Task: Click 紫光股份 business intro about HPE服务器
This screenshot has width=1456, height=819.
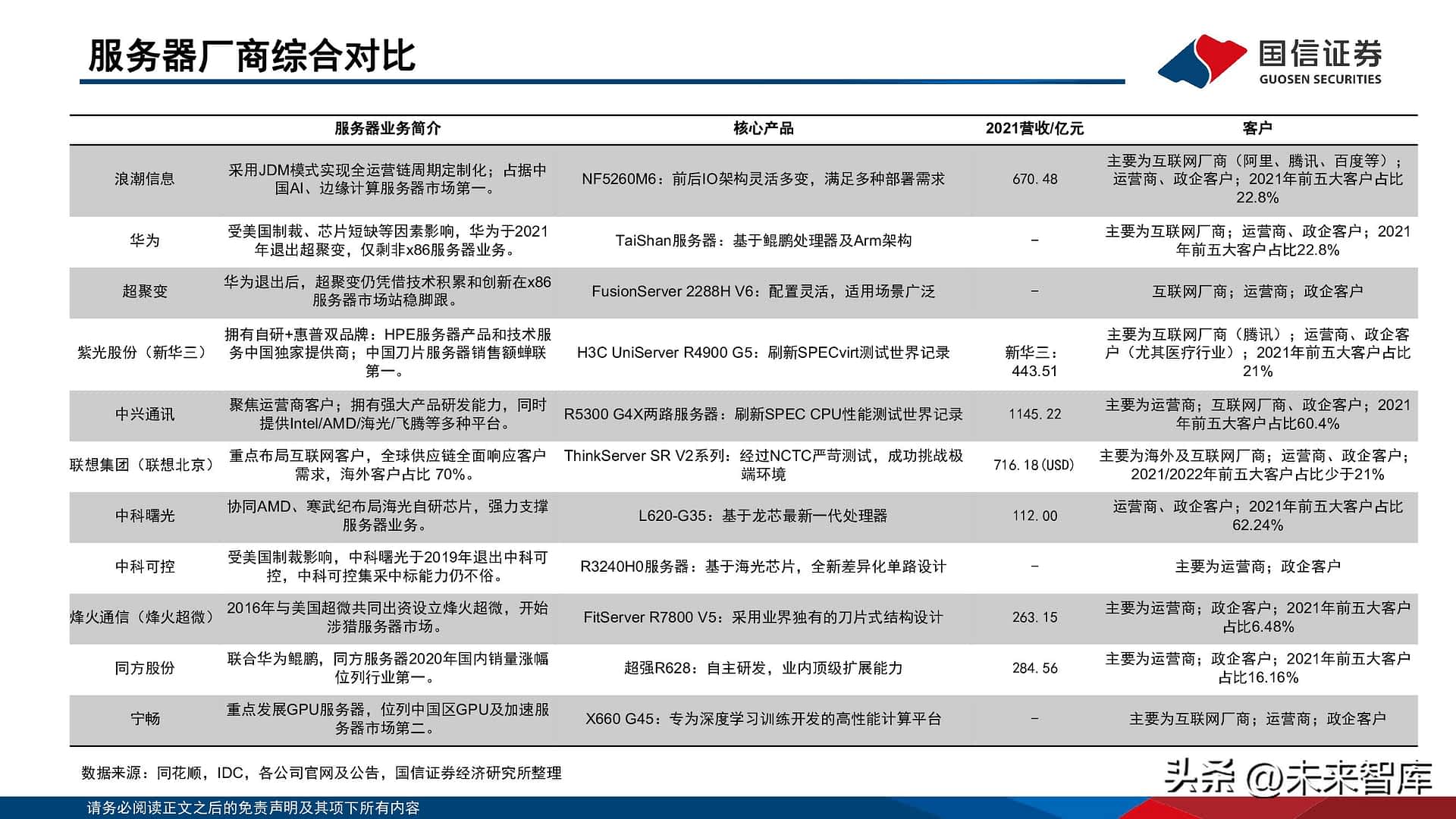Action: [388, 353]
